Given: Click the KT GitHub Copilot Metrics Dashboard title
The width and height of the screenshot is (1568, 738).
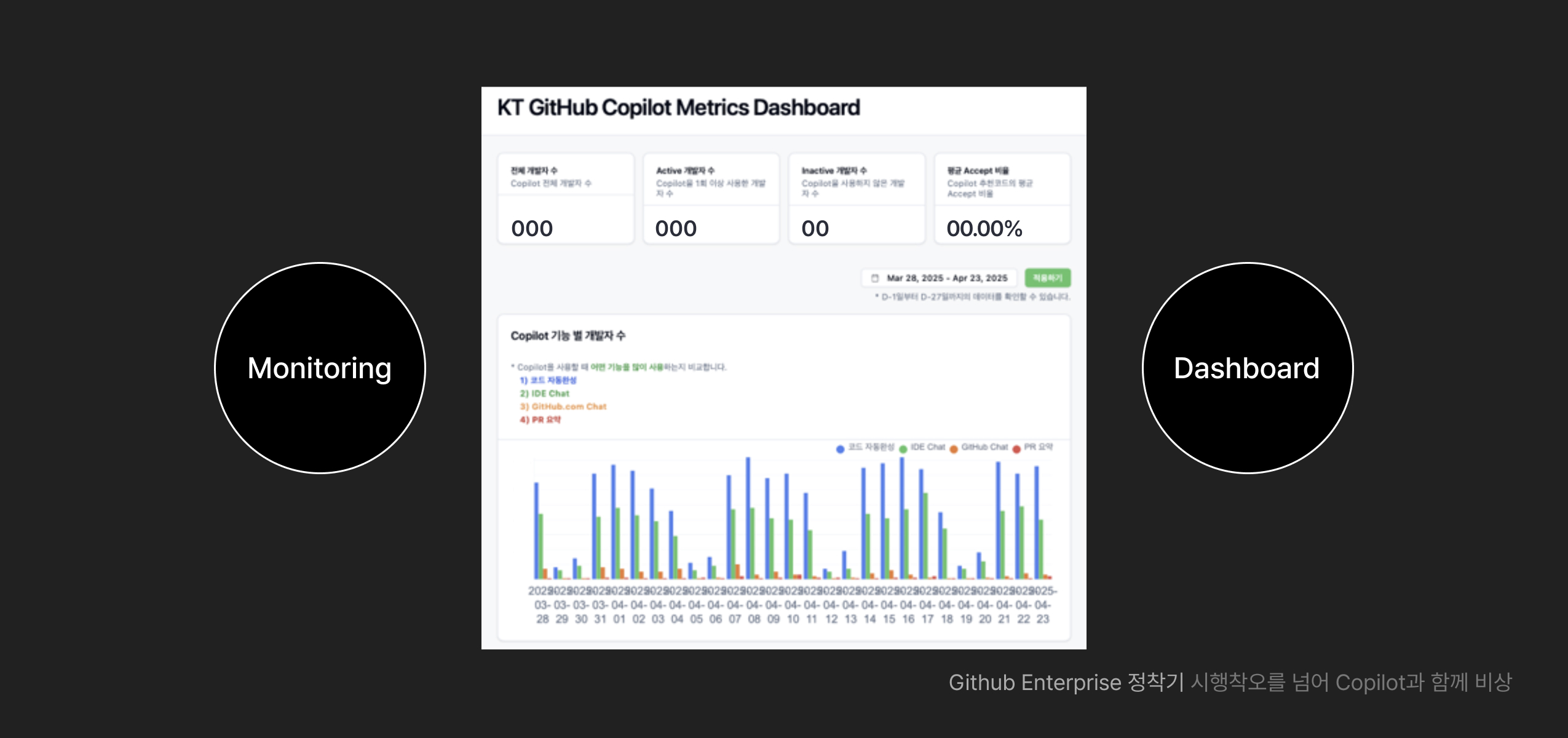Looking at the screenshot, I should (x=678, y=108).
